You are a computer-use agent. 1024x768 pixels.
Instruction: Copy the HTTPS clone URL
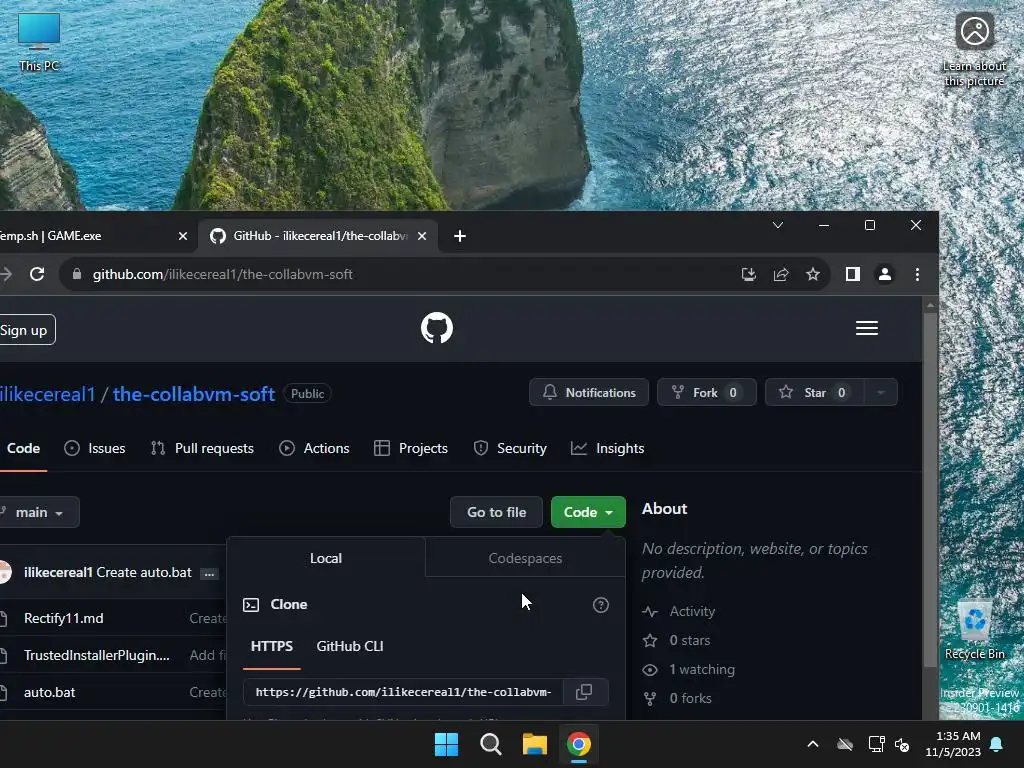[x=584, y=692]
